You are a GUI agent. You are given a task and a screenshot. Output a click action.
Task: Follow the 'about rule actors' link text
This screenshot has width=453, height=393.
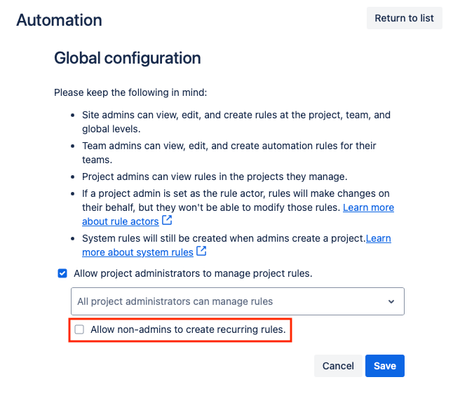(x=120, y=221)
